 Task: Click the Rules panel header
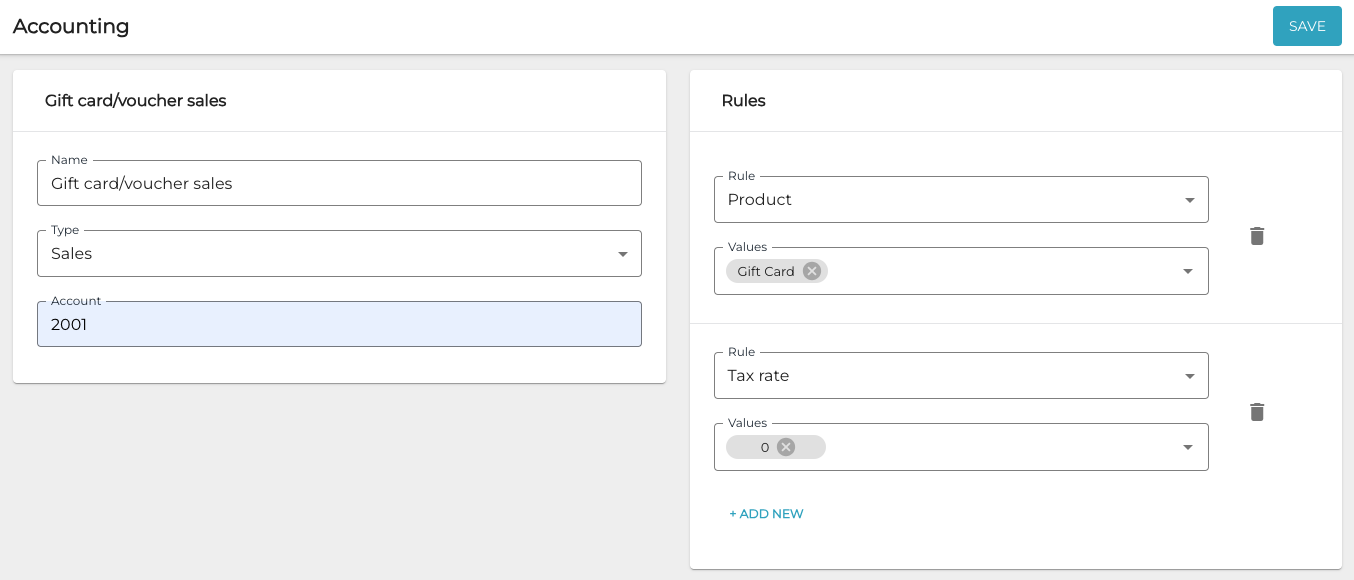coord(743,100)
